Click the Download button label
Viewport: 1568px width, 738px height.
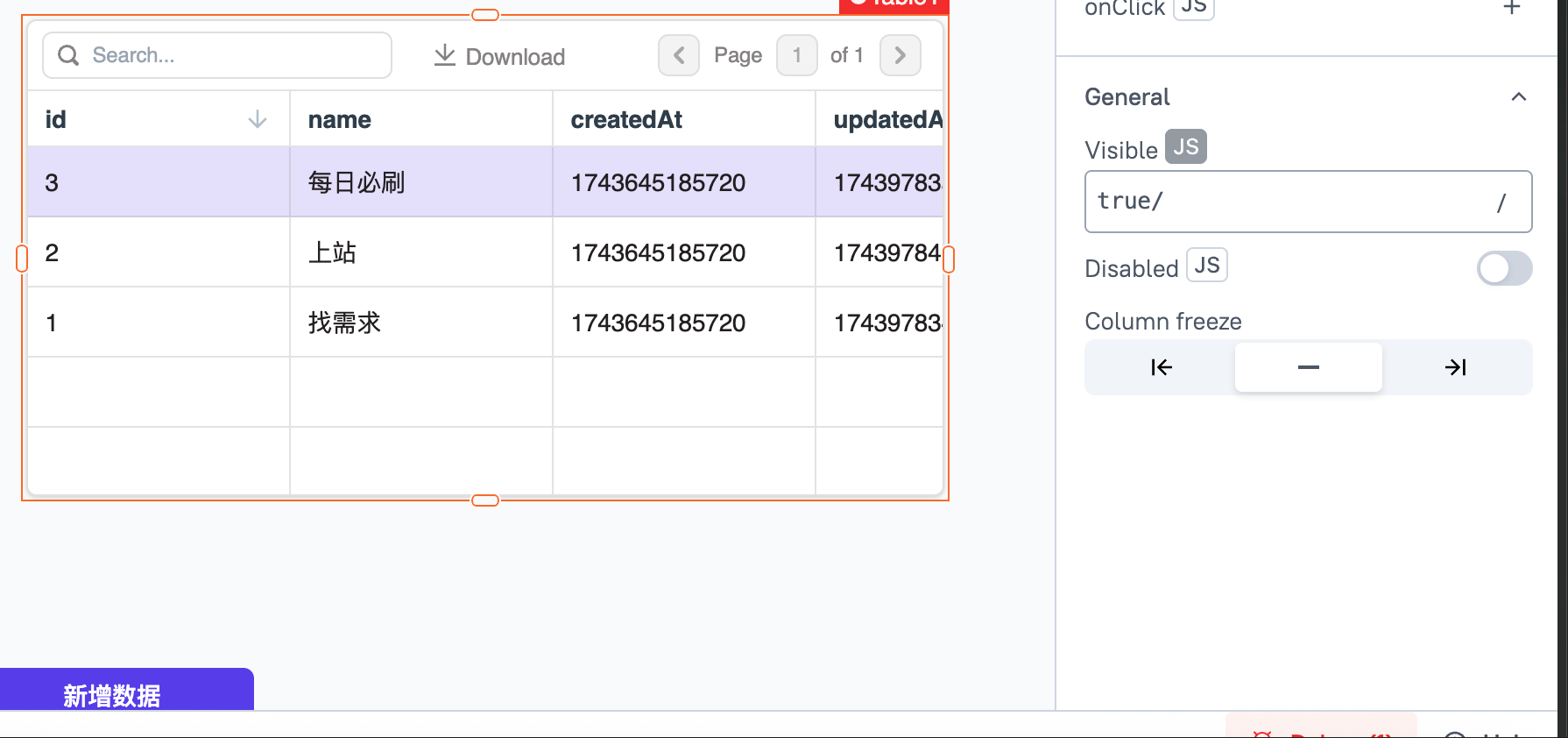click(515, 57)
